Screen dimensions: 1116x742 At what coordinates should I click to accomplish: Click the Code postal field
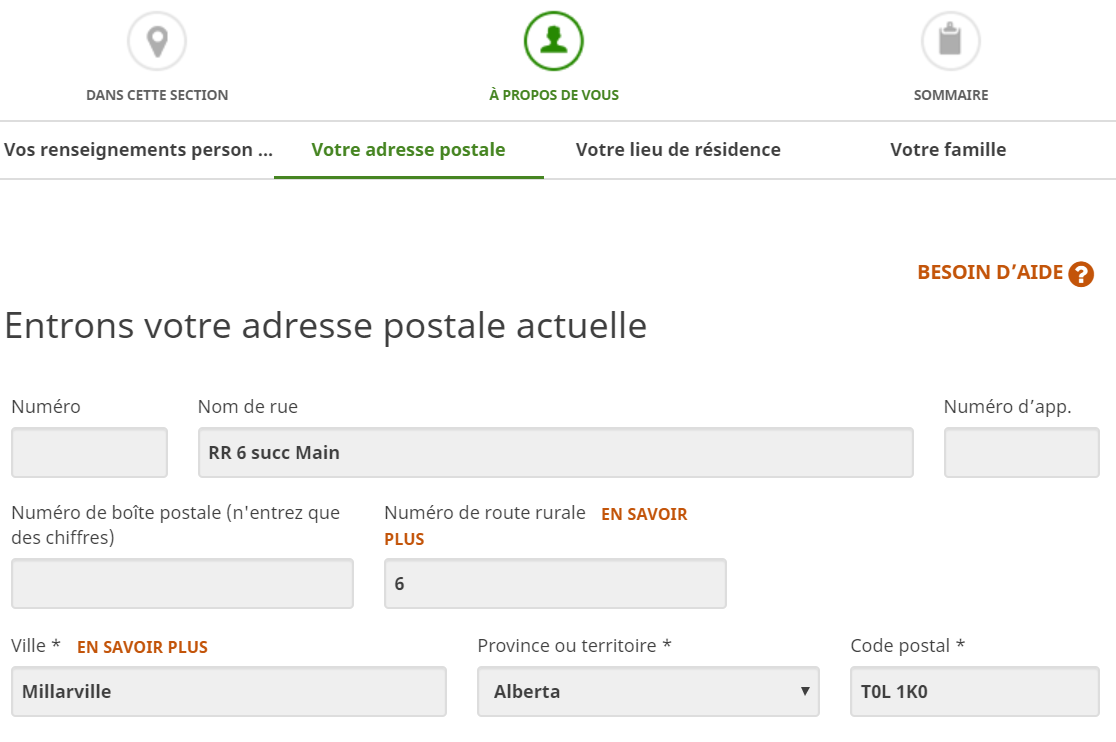[x=975, y=691]
